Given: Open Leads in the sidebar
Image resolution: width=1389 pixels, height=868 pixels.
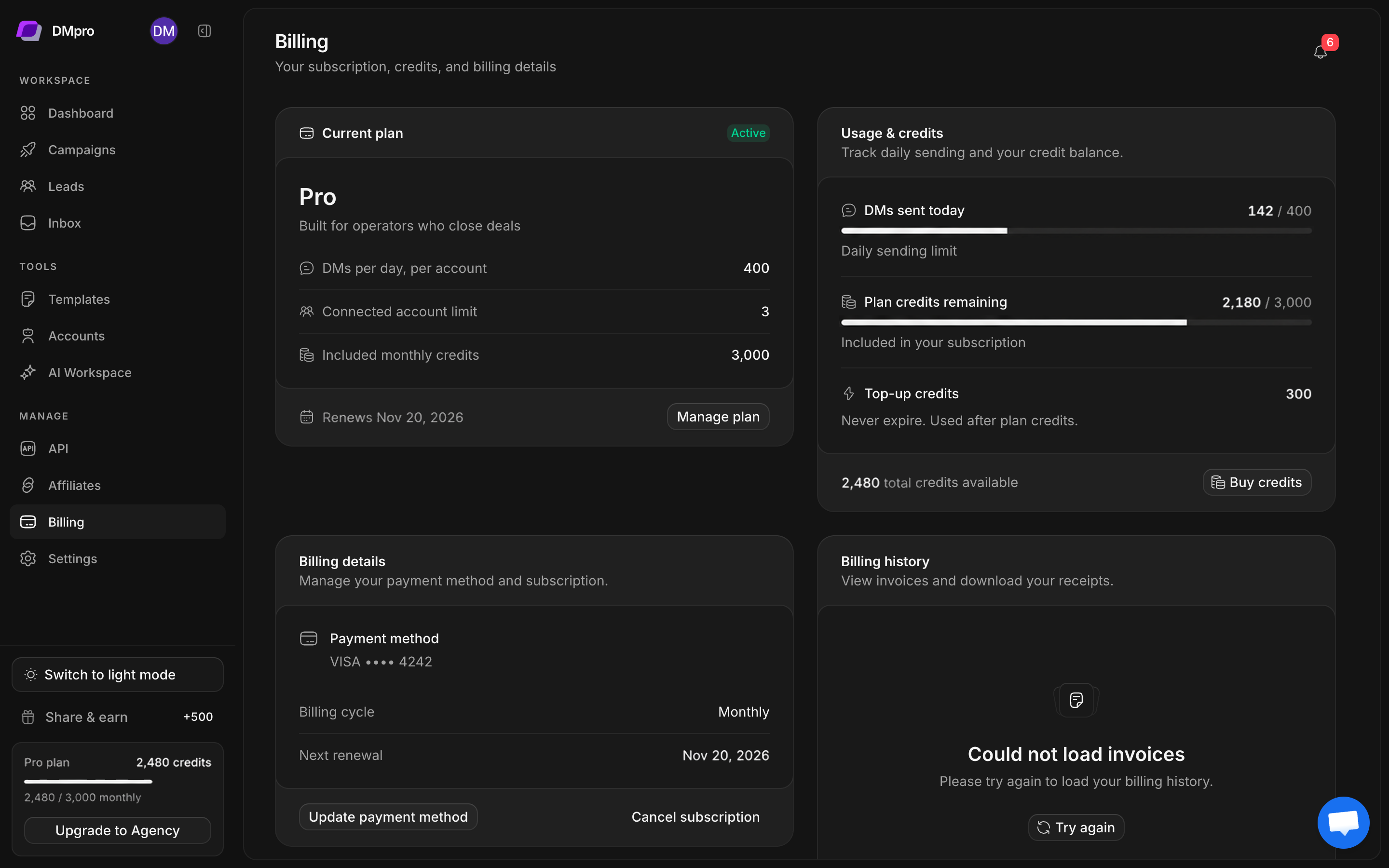Looking at the screenshot, I should tap(118, 187).
